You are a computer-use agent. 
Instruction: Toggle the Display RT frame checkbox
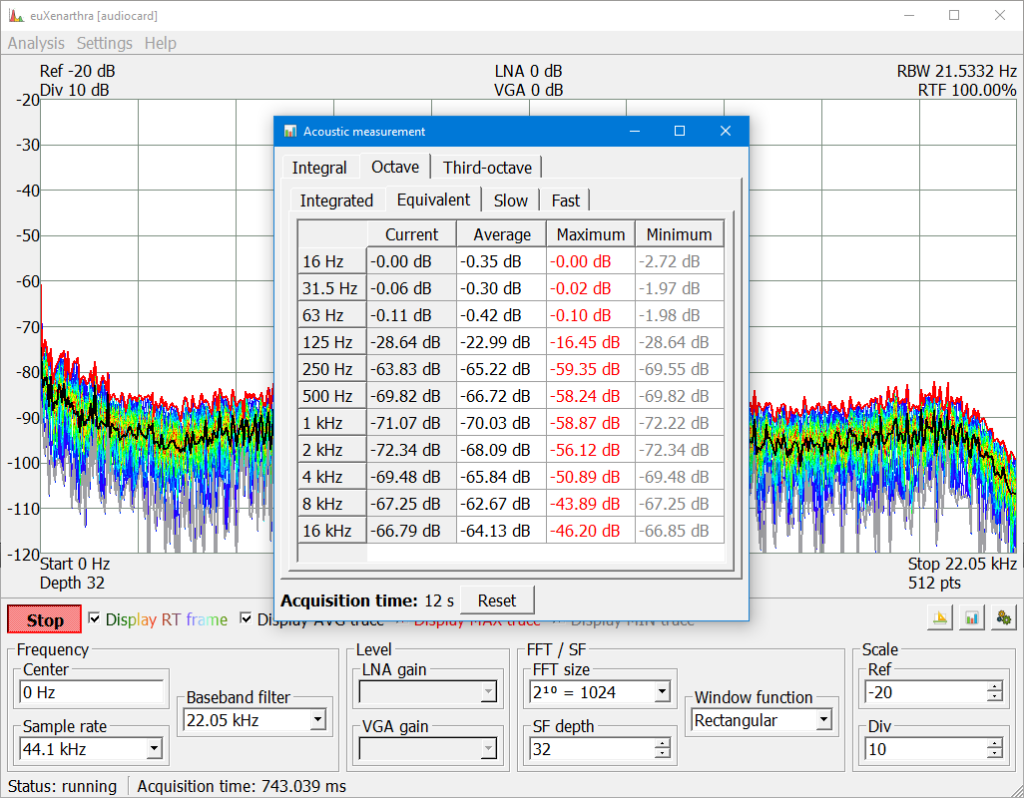point(95,619)
